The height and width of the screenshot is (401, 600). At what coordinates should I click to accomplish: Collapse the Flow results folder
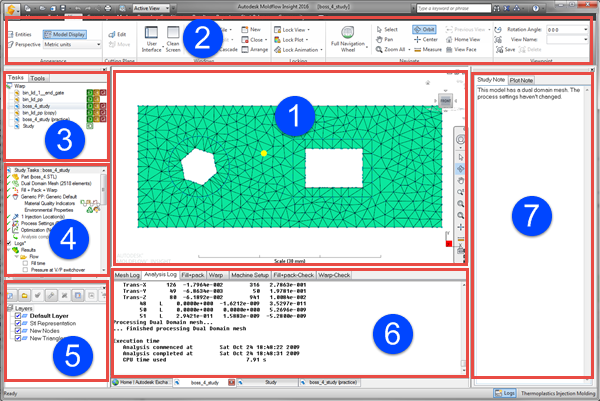pyautogui.click(x=16, y=257)
